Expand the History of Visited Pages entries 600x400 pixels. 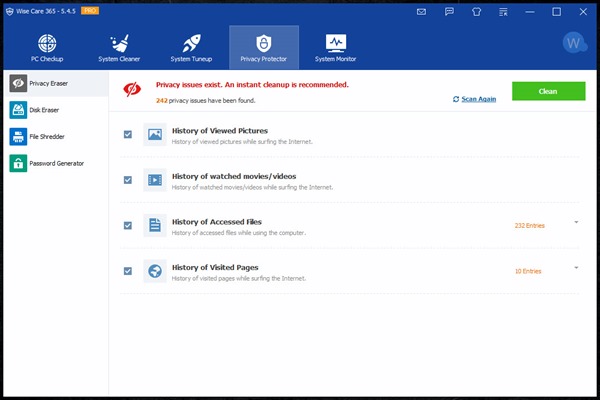coord(577,267)
